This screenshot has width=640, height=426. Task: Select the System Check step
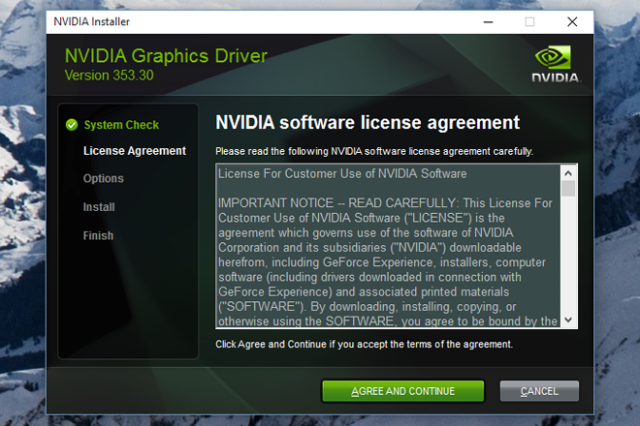(x=121, y=125)
